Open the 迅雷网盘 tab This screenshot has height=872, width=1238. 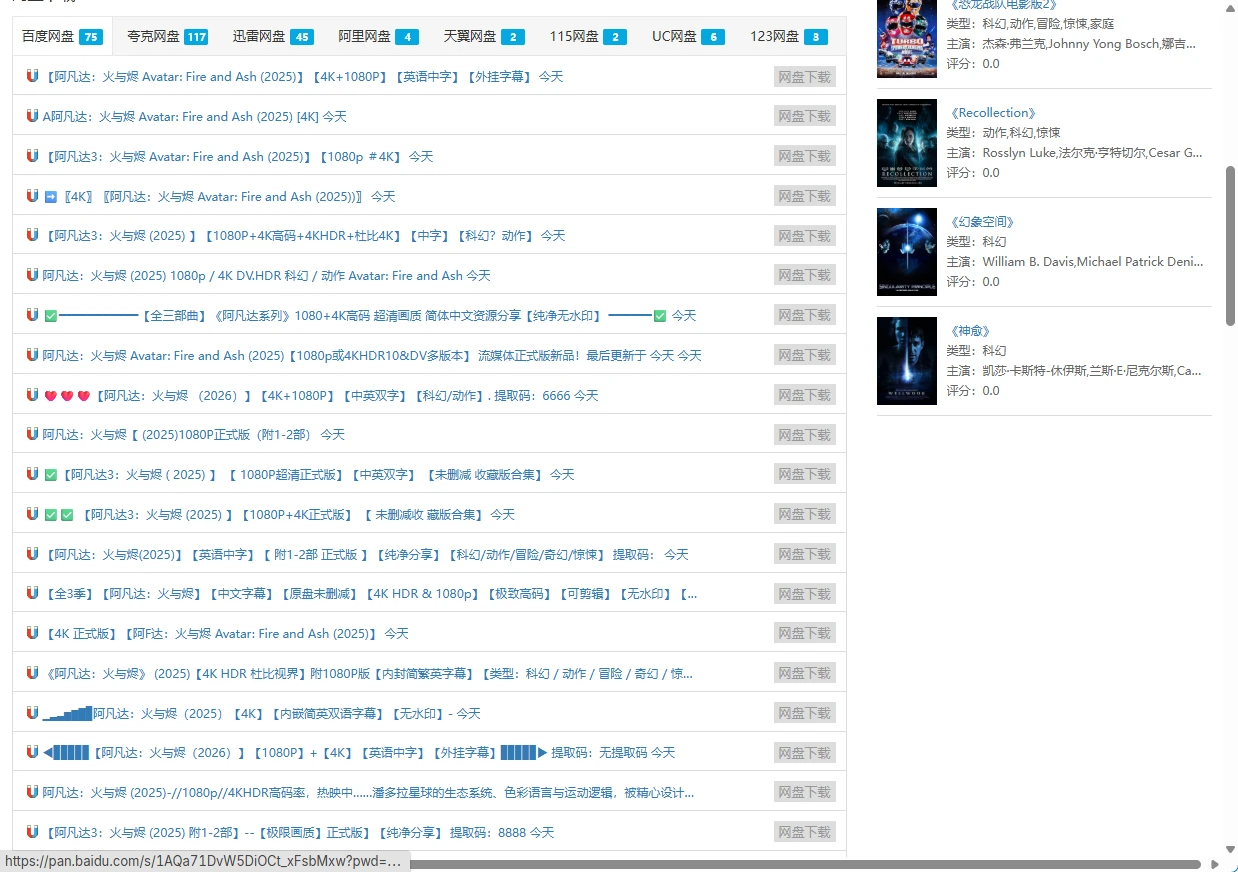coord(272,37)
